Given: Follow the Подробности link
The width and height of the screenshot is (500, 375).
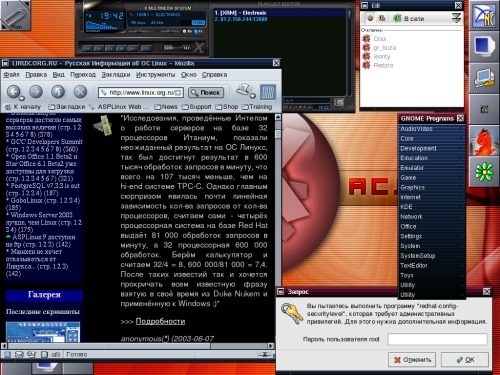Looking at the screenshot, I should pyautogui.click(x=160, y=321).
